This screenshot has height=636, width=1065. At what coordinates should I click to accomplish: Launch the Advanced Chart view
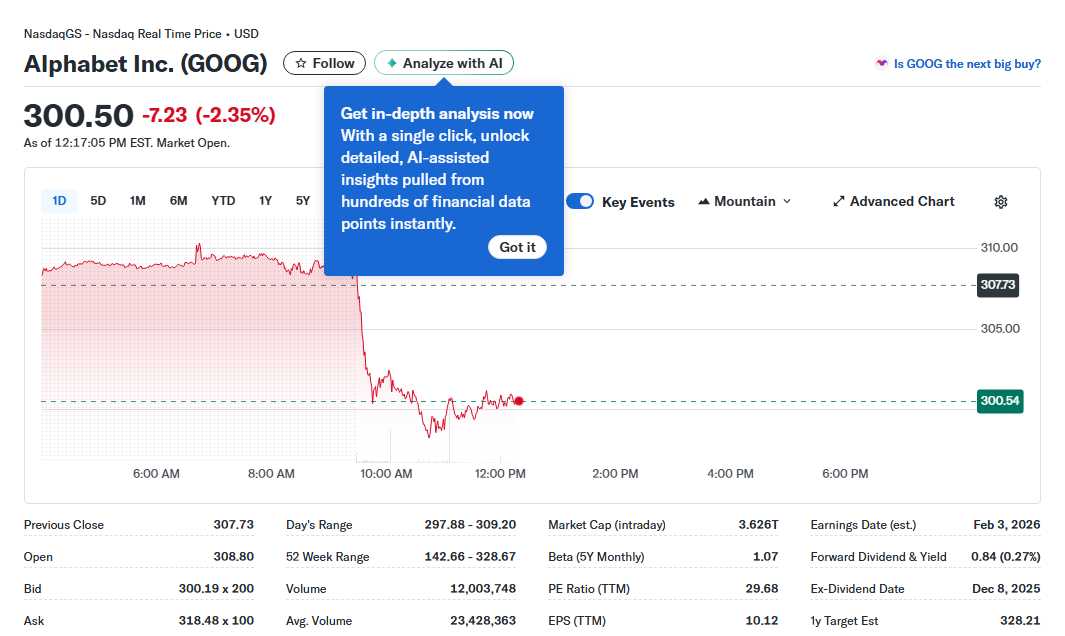[x=893, y=201]
